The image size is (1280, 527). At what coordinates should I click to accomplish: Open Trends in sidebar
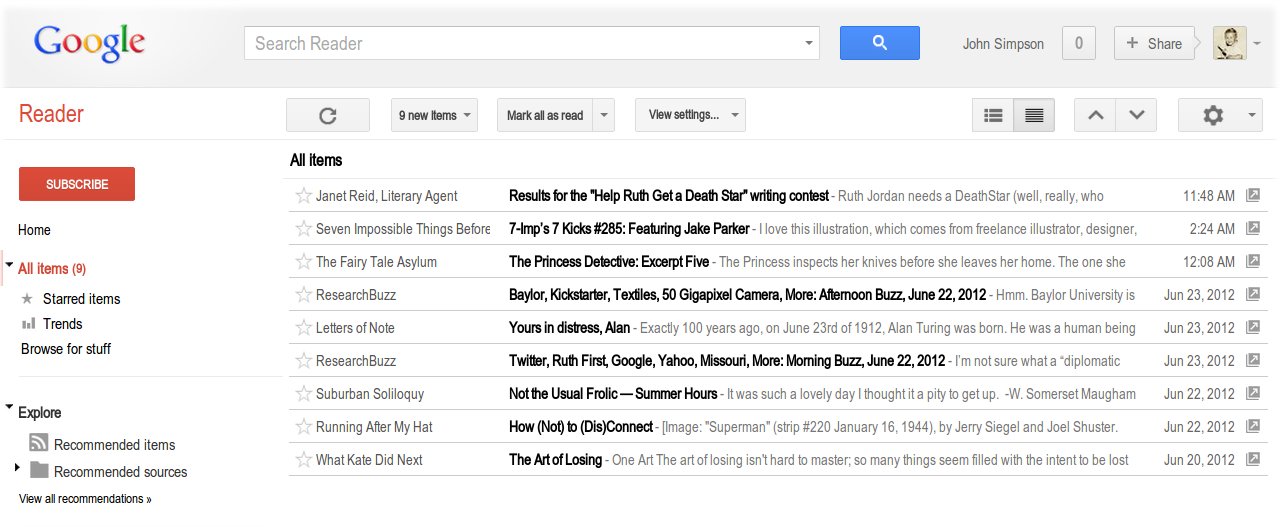62,323
